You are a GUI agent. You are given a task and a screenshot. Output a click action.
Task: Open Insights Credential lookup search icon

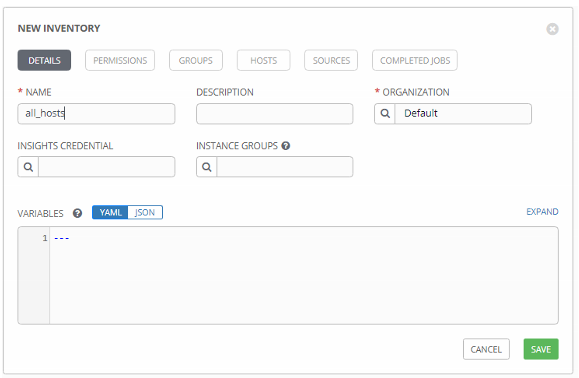point(28,167)
